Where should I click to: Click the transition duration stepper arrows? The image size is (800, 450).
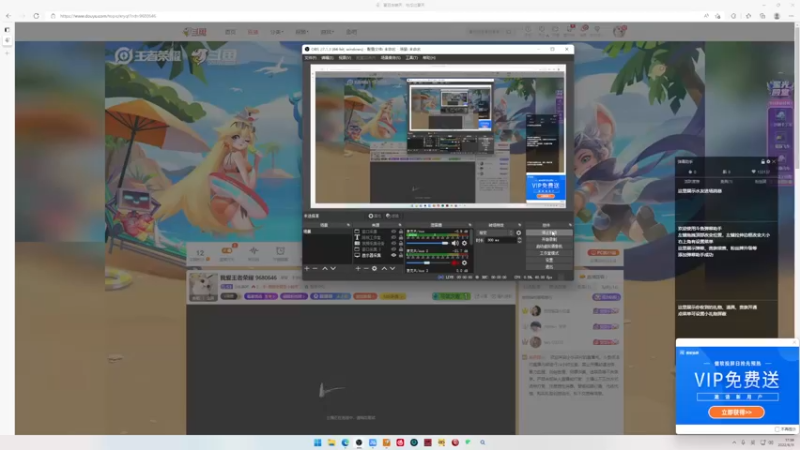pyautogui.click(x=519, y=240)
